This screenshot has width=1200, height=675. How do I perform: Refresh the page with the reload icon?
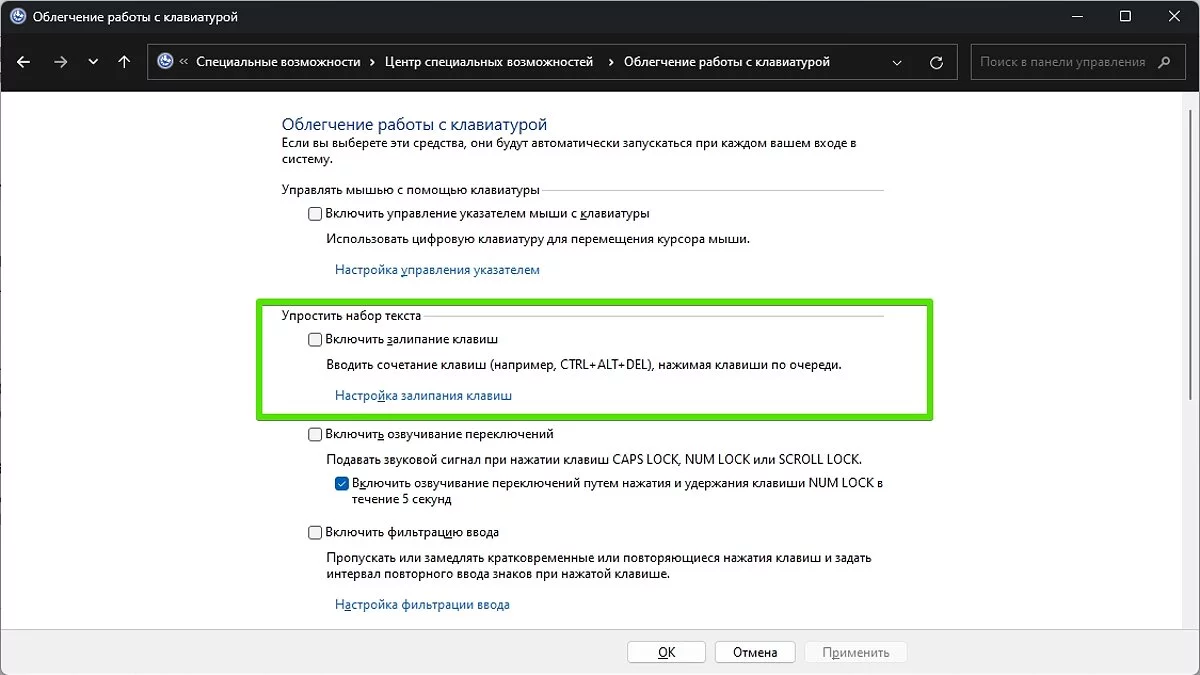tap(936, 62)
